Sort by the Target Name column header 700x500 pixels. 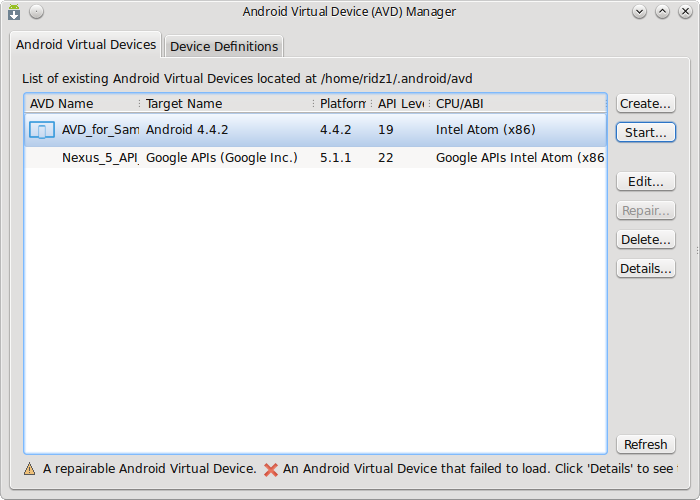point(225,103)
